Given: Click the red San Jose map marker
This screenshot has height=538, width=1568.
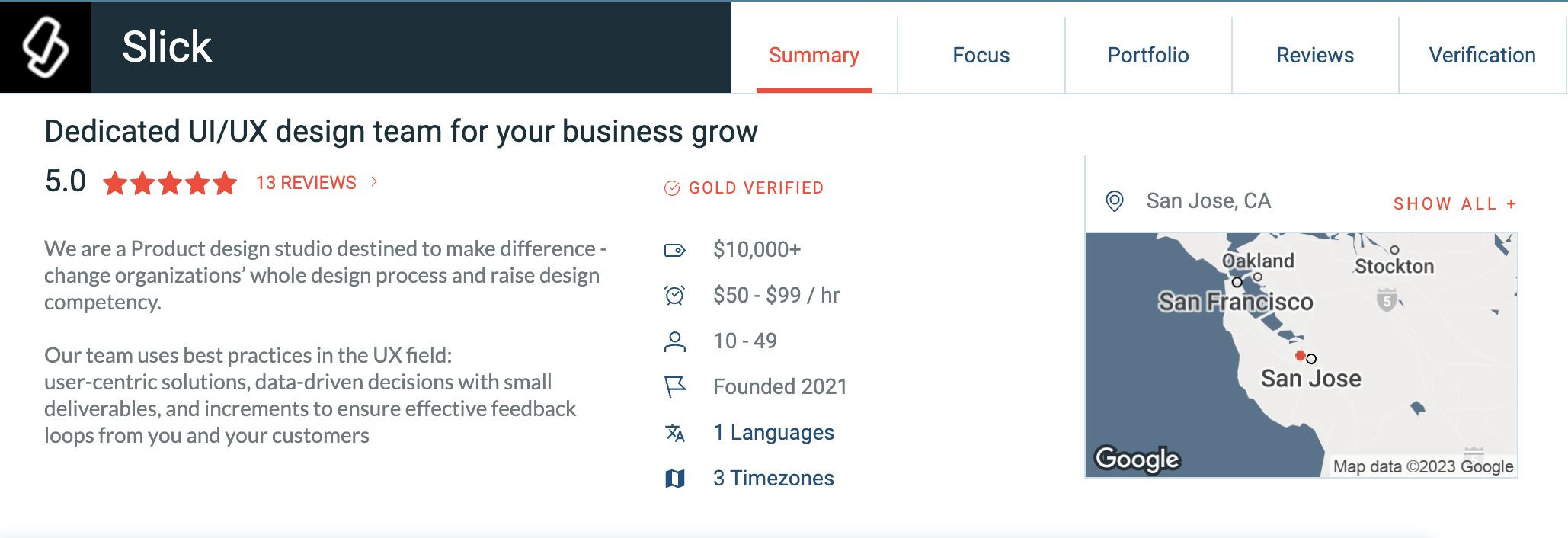Looking at the screenshot, I should [x=1300, y=356].
